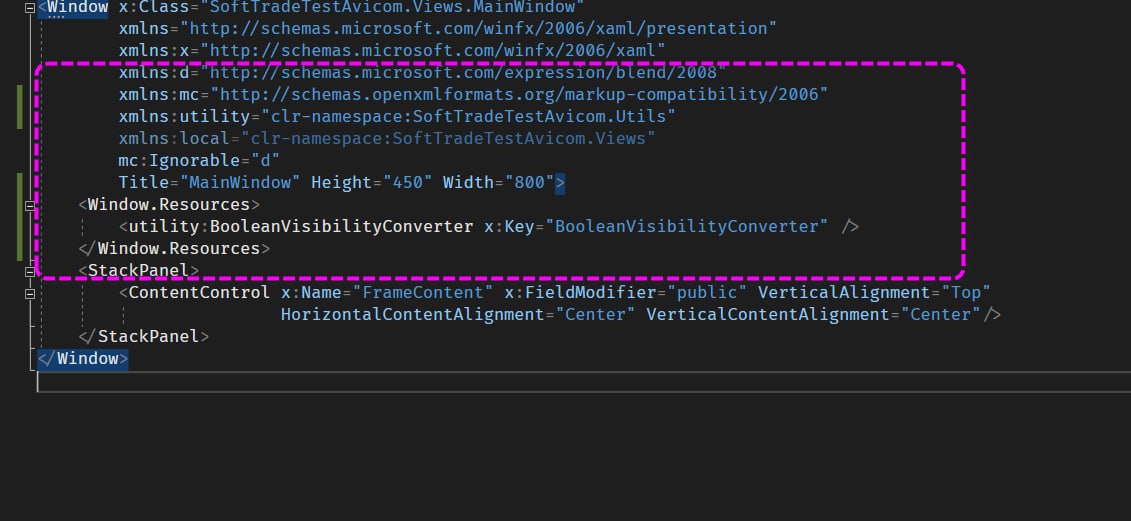Screen dimensions: 1131x521
Task: Click the xmlns:mc attribute name
Action: [159, 95]
